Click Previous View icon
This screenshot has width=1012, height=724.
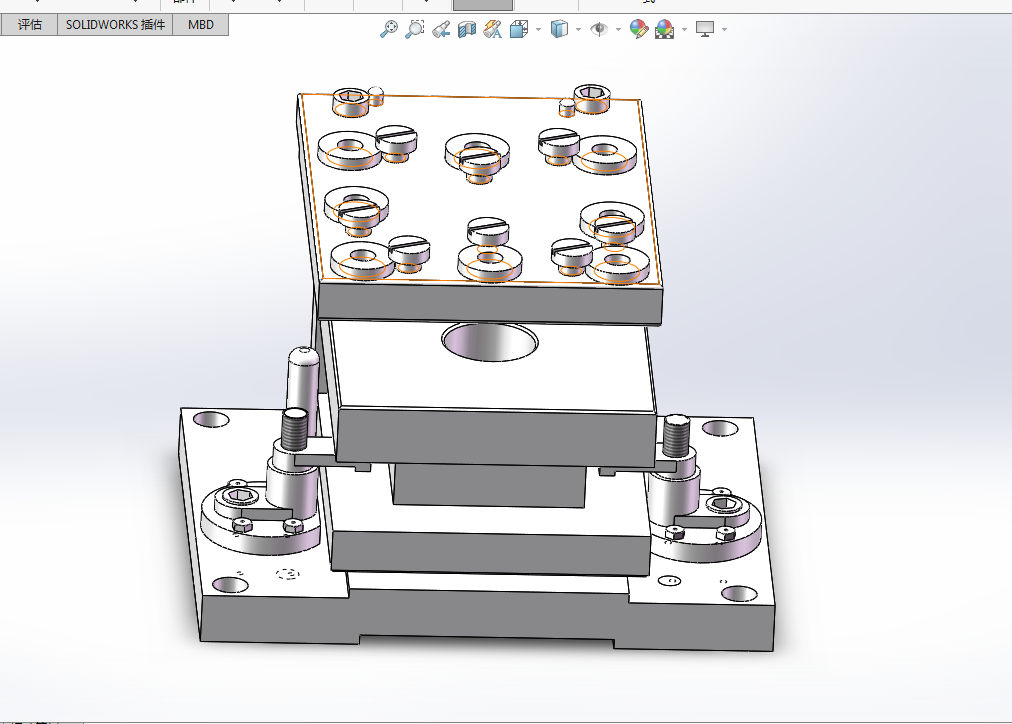pyautogui.click(x=441, y=29)
